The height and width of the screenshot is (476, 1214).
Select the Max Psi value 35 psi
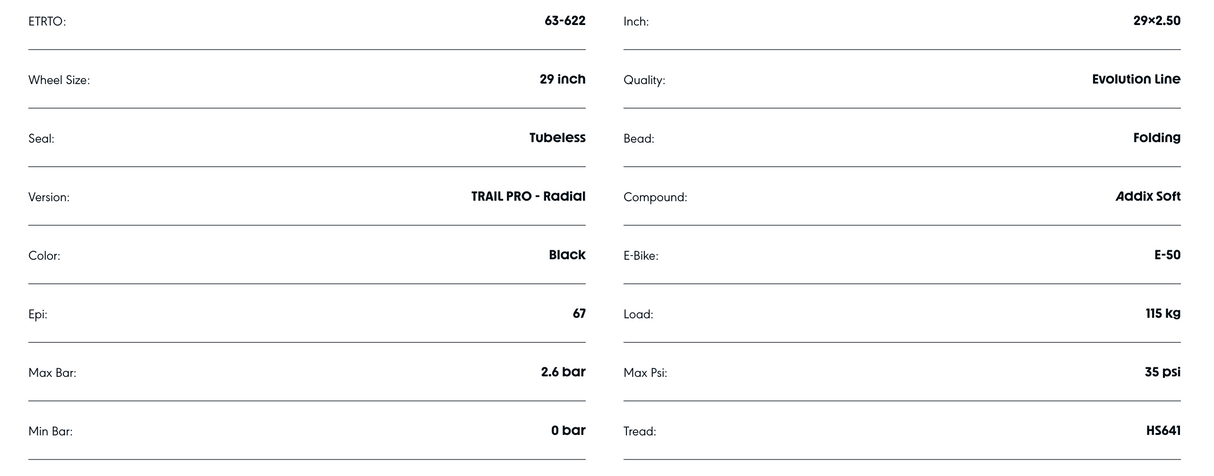point(1162,372)
